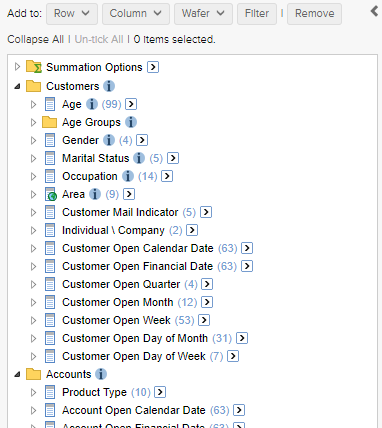The image size is (382, 428).
Task: Expand the Summation Options folder
Action: point(18,67)
